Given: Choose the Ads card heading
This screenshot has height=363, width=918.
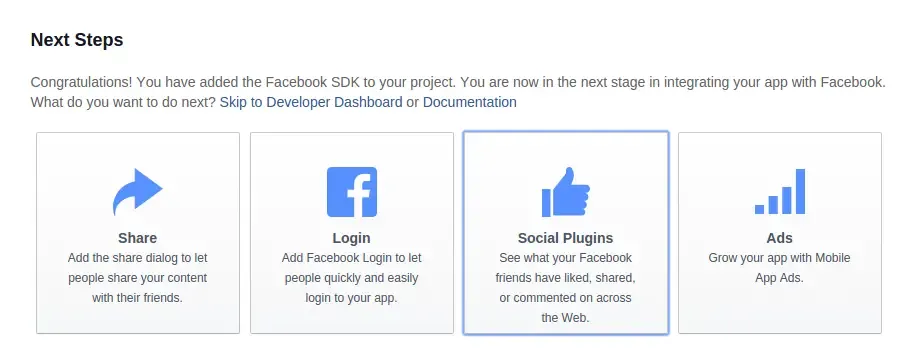Looking at the screenshot, I should click(780, 238).
